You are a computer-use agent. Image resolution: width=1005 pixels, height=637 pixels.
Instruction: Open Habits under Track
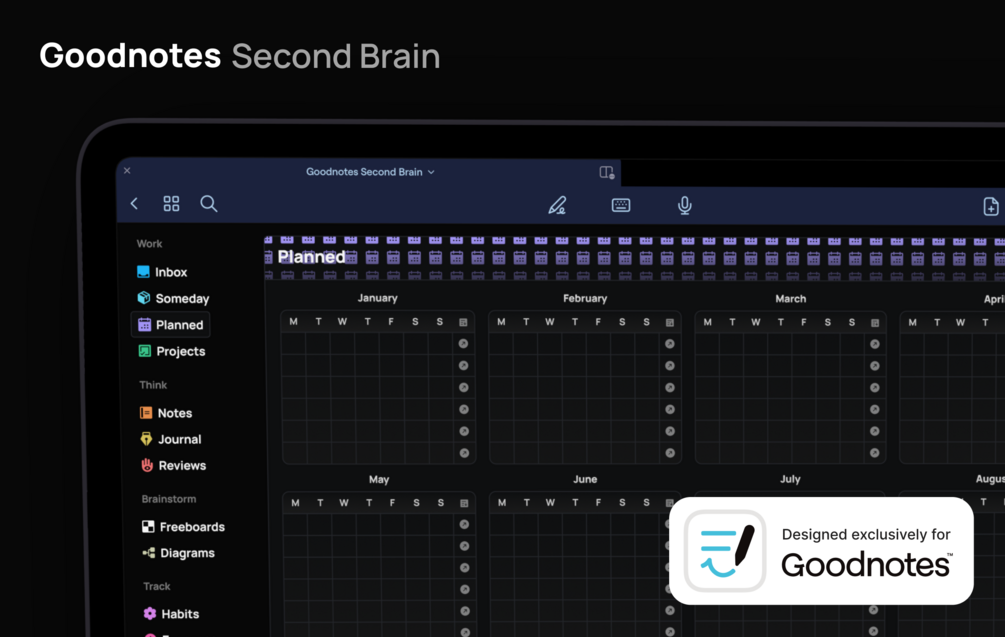pos(171,614)
